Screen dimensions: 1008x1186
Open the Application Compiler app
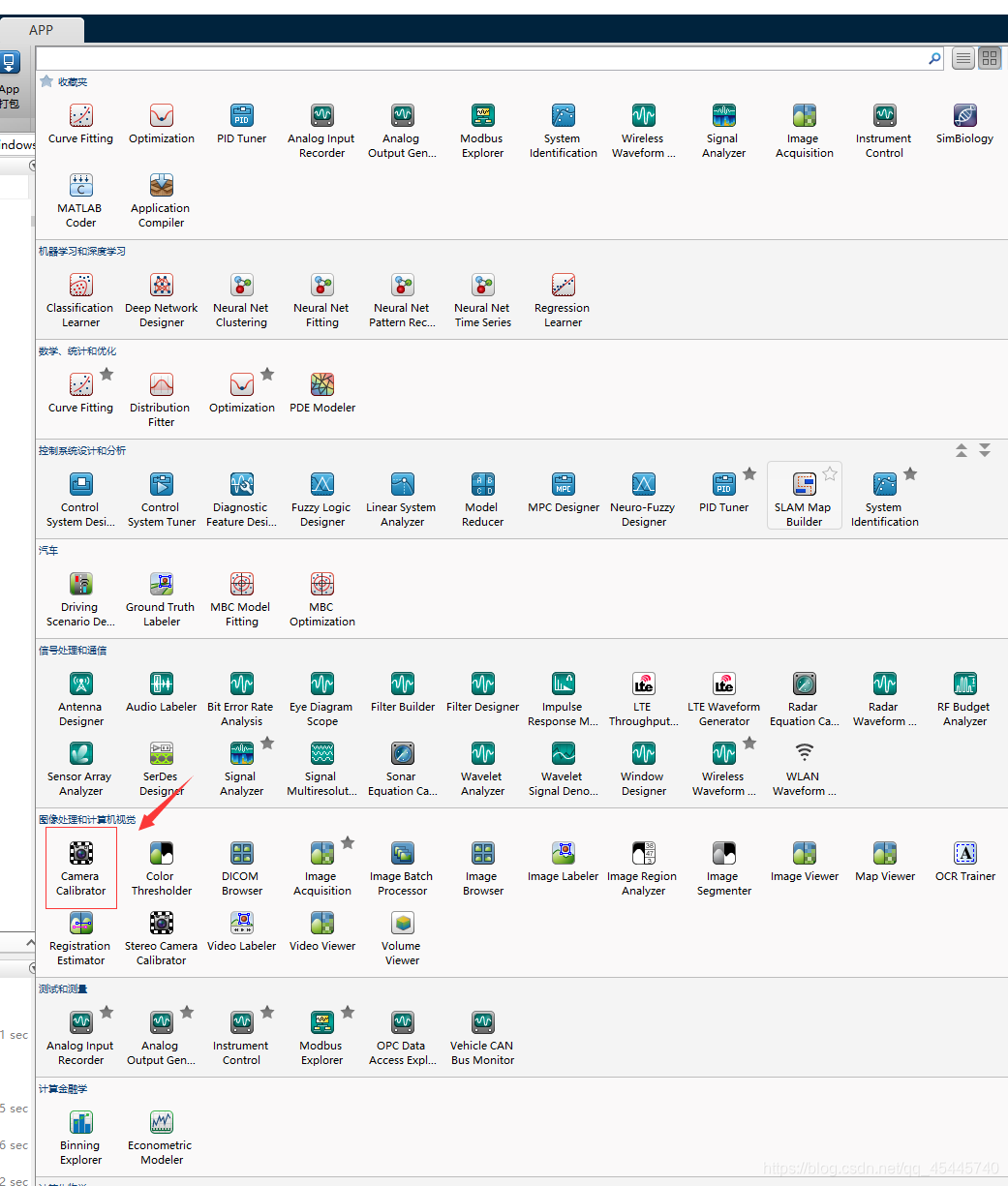click(162, 199)
